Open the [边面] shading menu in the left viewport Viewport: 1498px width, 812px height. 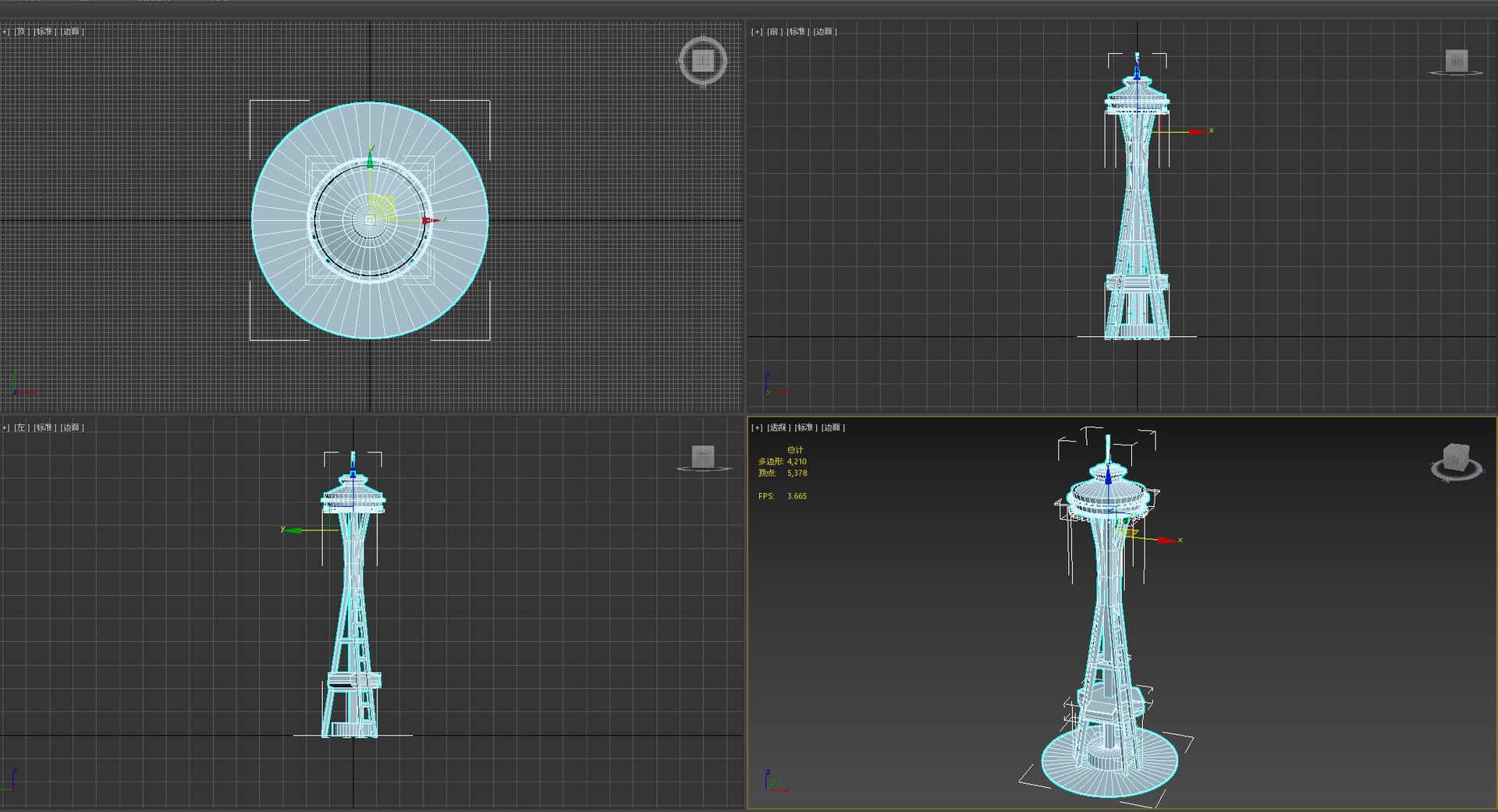73,427
